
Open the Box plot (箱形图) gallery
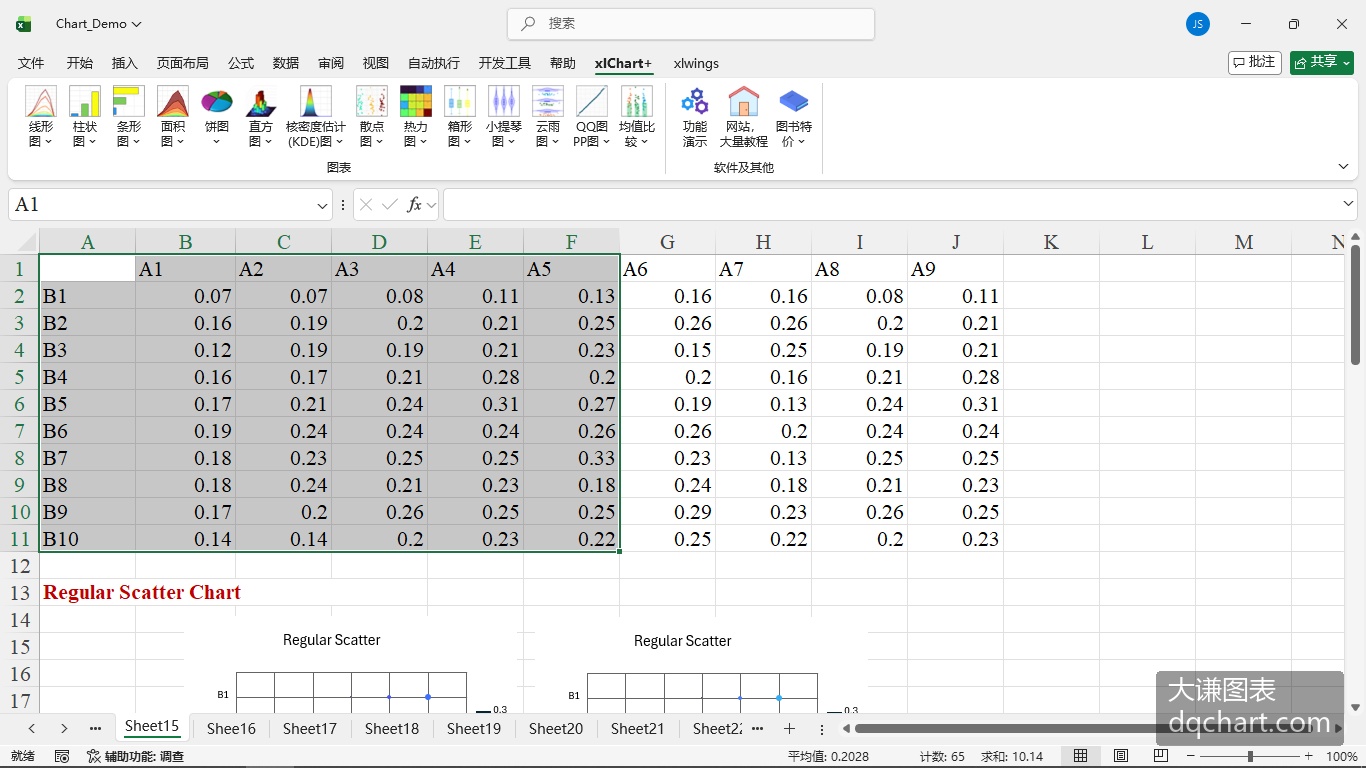click(x=460, y=117)
